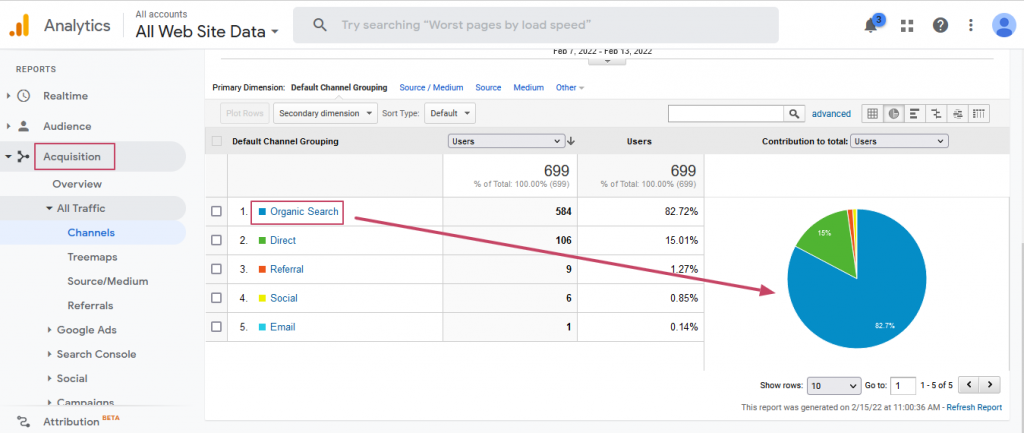This screenshot has width=1024, height=433.
Task: Open Treemaps report
Action: tap(92, 257)
